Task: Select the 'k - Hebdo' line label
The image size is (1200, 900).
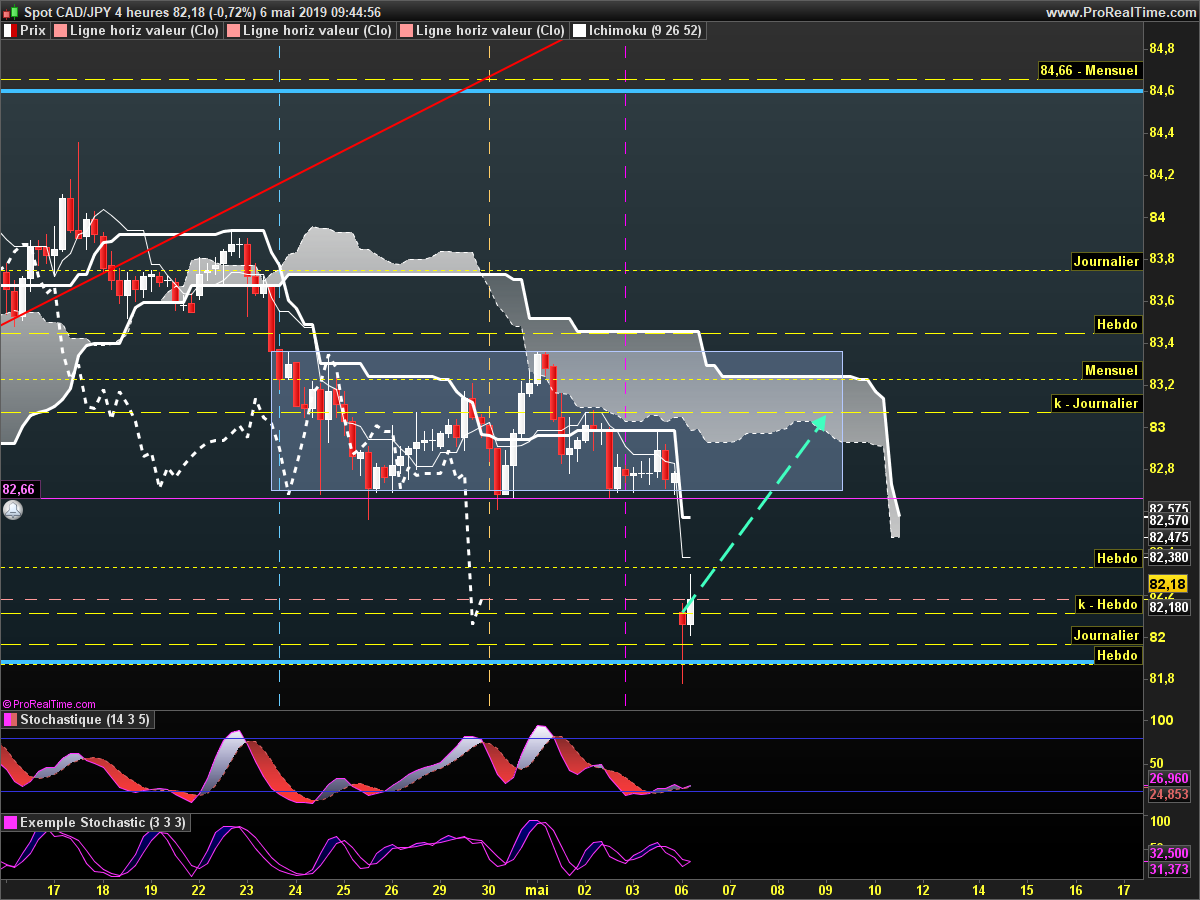Action: [1108, 604]
